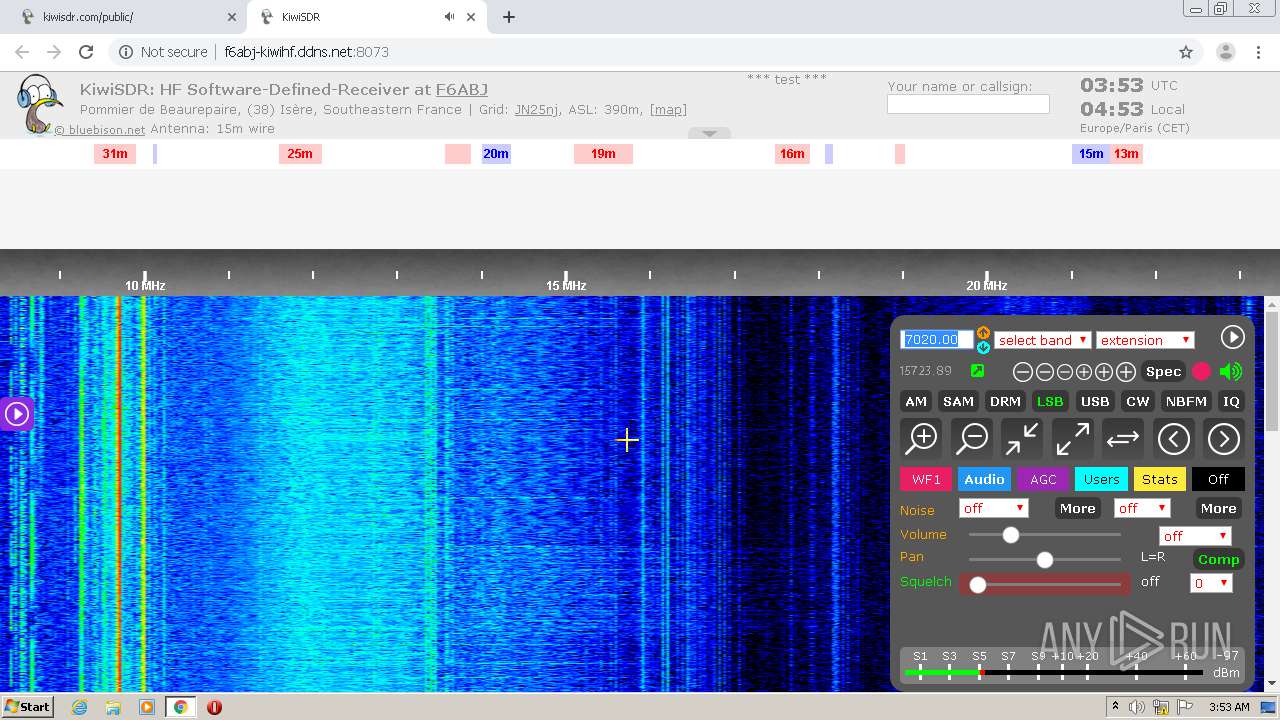Jump to the 31m band marker
1280x720 pixels.
(115, 154)
